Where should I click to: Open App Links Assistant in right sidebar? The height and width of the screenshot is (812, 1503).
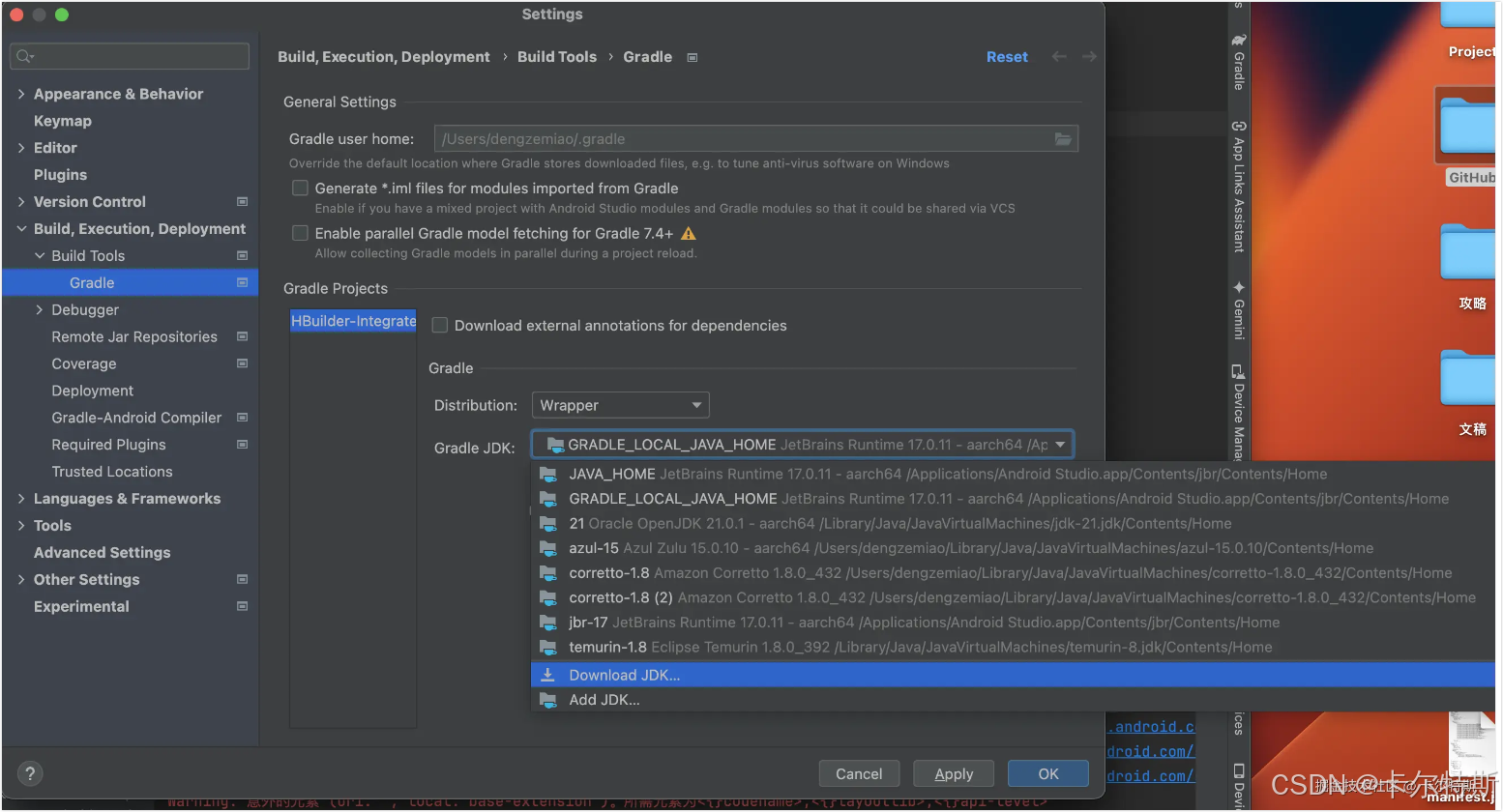point(1238,187)
